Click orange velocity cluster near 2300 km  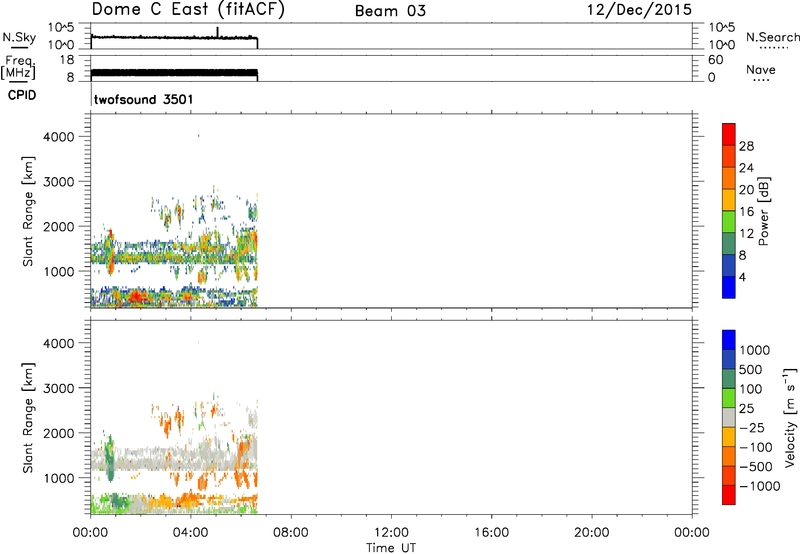pos(166,424)
